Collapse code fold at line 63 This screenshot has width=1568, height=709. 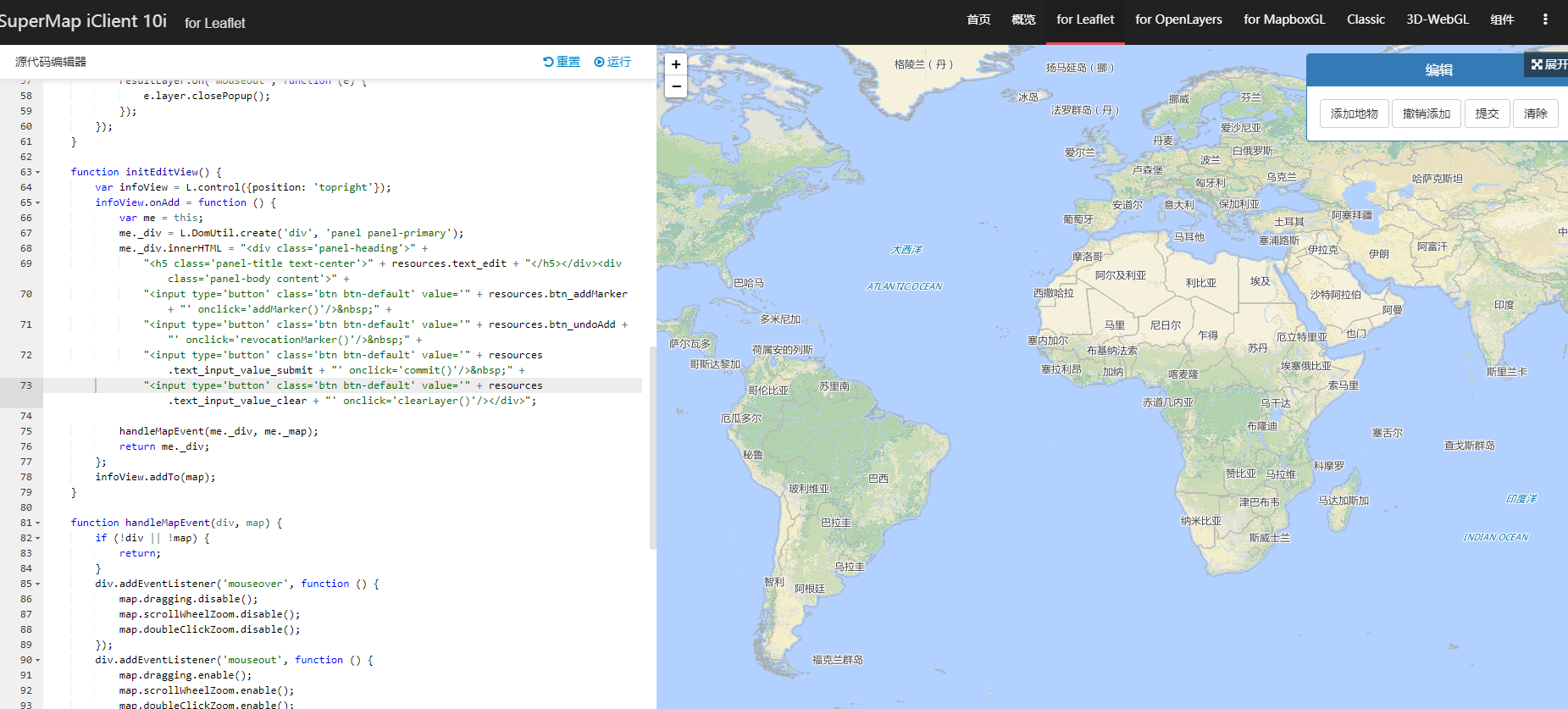(37, 172)
